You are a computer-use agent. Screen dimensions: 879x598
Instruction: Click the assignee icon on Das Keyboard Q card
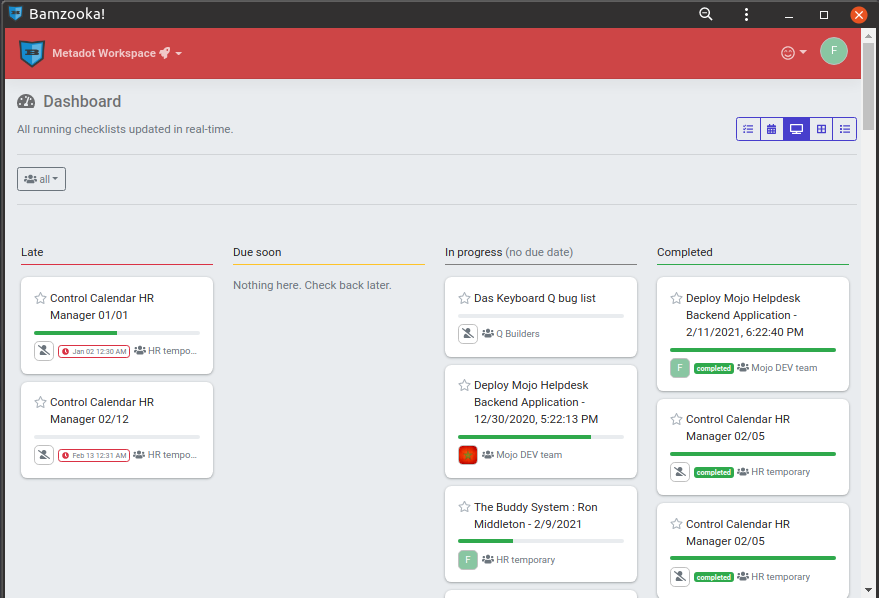(467, 333)
